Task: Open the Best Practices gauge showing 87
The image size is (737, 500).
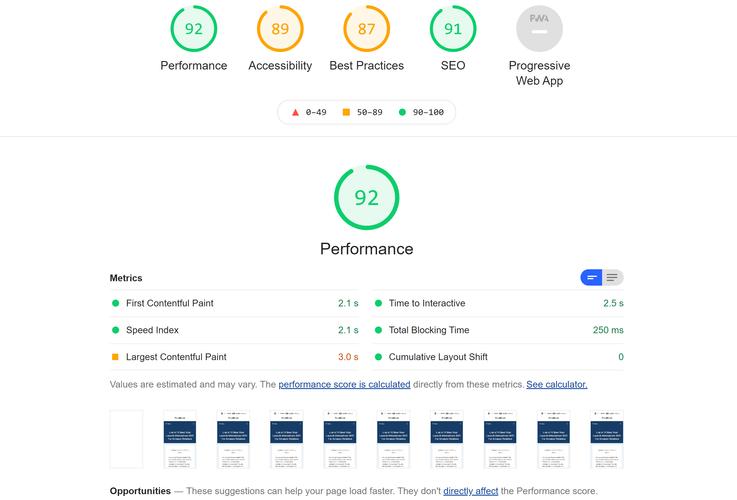Action: tap(367, 29)
